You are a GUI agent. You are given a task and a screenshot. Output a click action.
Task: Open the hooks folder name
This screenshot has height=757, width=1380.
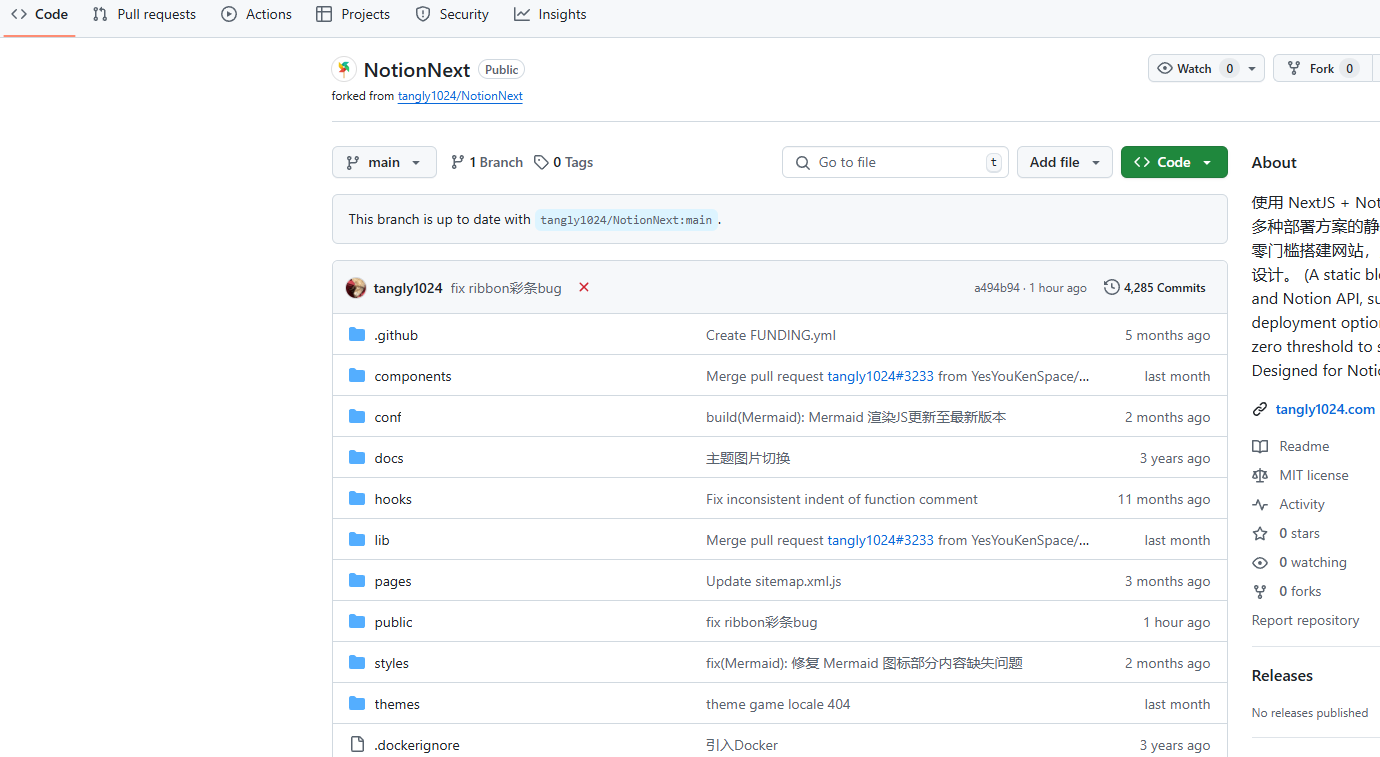pyautogui.click(x=393, y=499)
